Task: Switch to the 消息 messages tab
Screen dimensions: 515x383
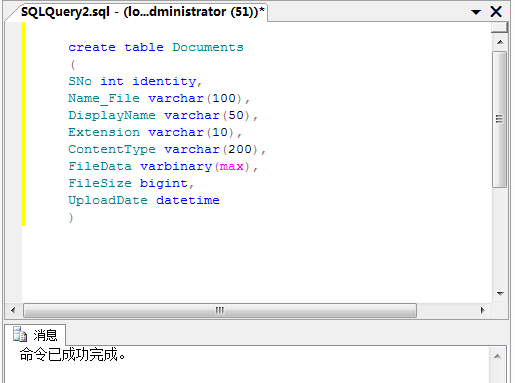Action: [35, 334]
